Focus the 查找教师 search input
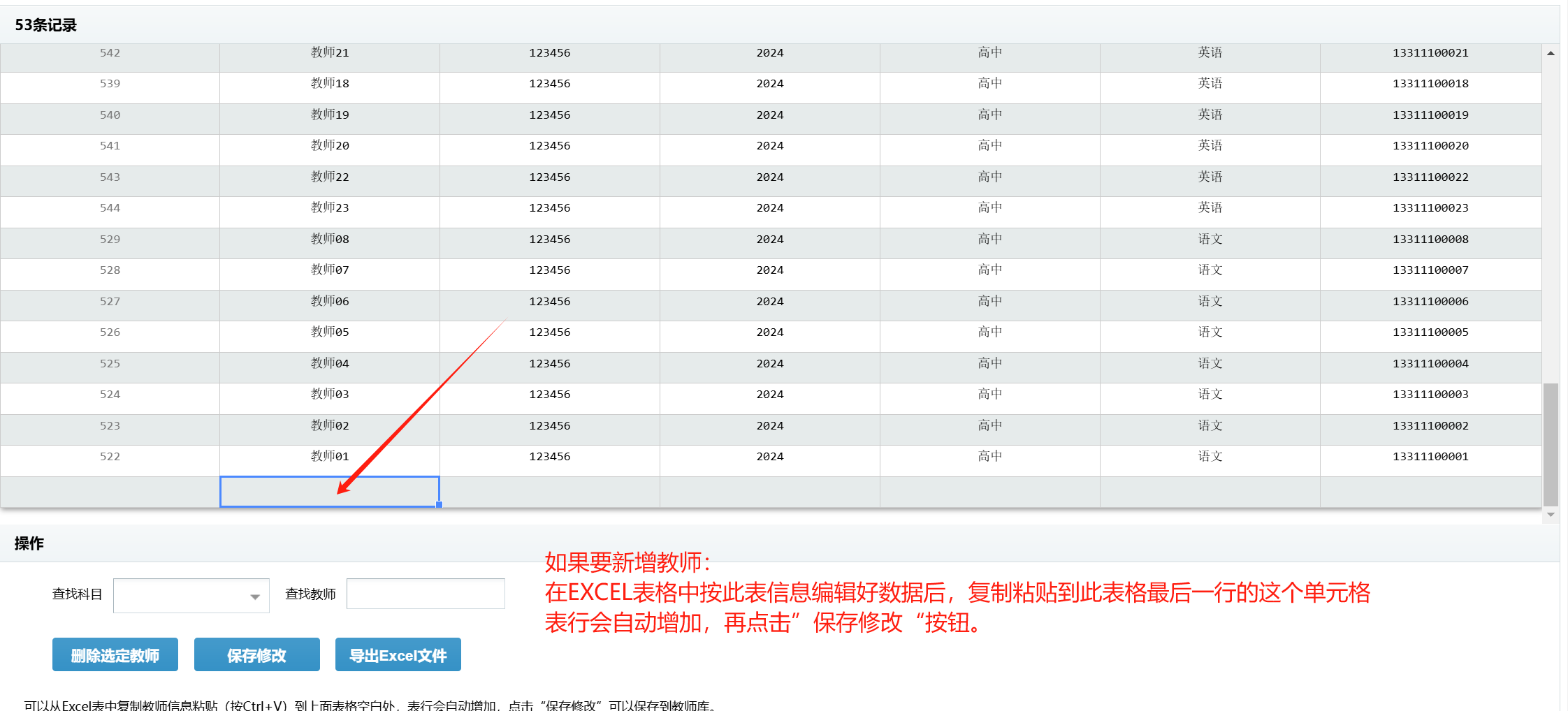The height and width of the screenshot is (711, 1568). click(x=426, y=594)
